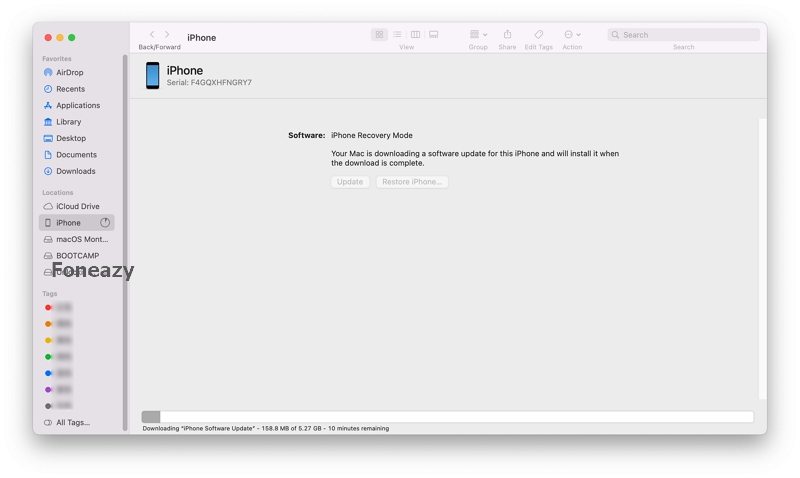The image size is (800, 478).
Task: Click the iPhone device icon in the header
Action: 153,76
